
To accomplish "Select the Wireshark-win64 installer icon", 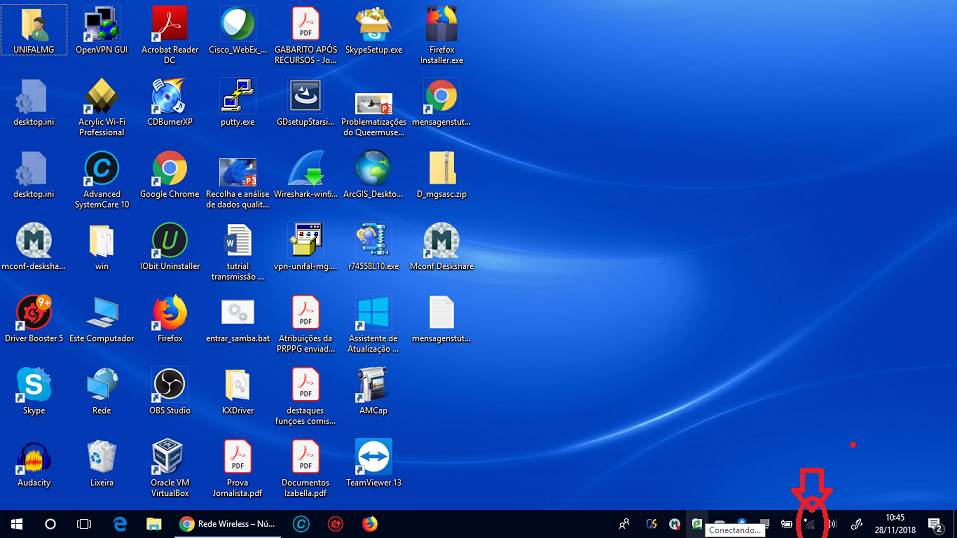I will point(305,174).
